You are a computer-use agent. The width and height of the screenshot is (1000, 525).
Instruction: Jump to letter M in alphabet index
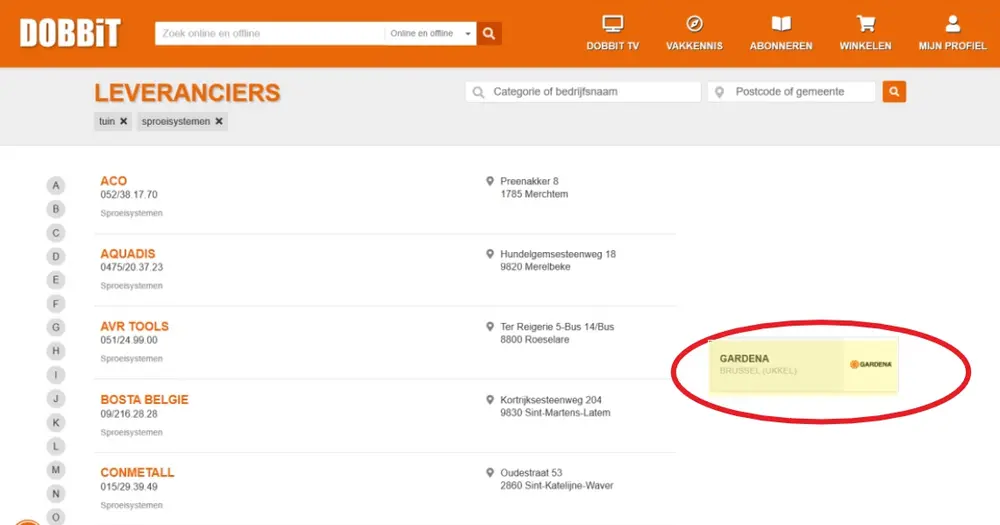click(56, 470)
